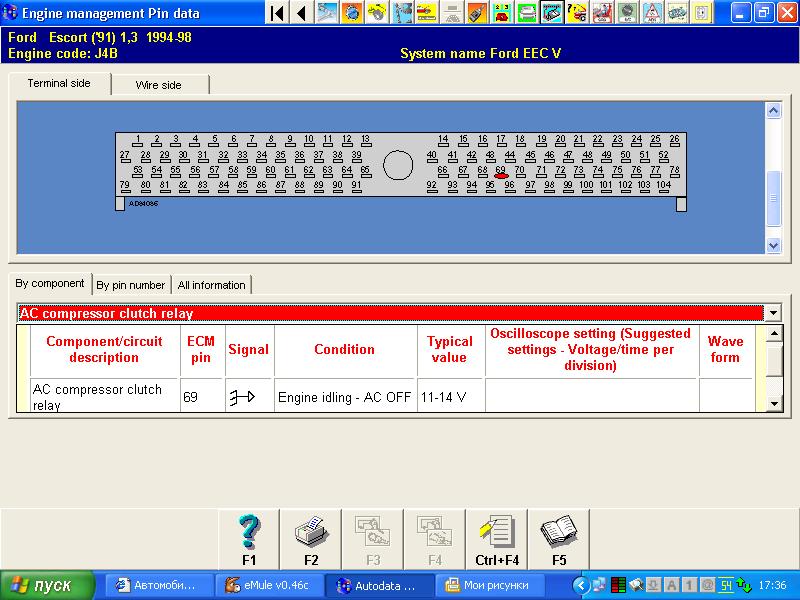Open the F5 book manual button
This screenshot has width=800, height=600.
tap(559, 539)
